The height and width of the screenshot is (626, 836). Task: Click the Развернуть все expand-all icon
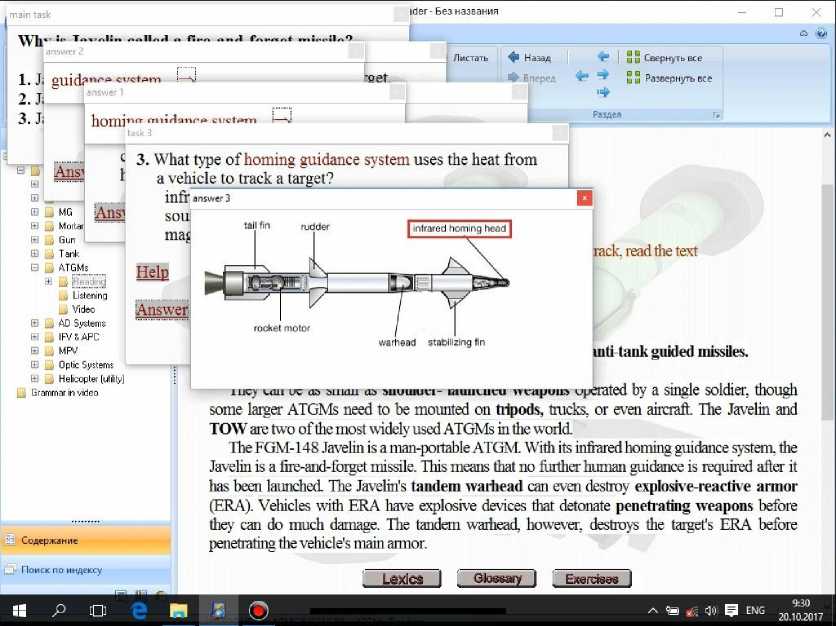click(x=633, y=78)
